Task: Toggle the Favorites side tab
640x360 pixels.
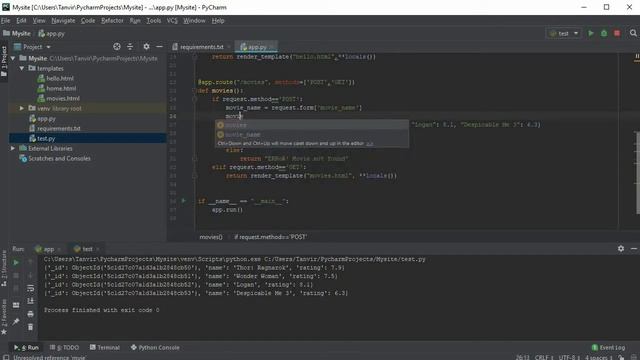Action: tap(4, 317)
